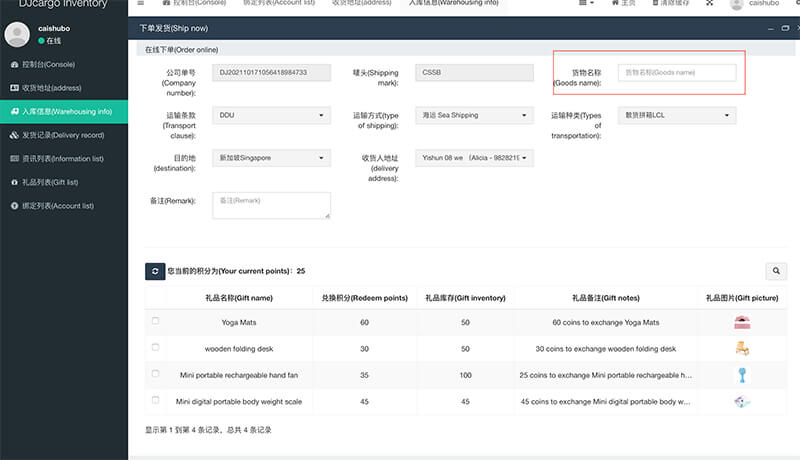
Task: Open the Sea Shipping type dropdown
Action: (474, 115)
